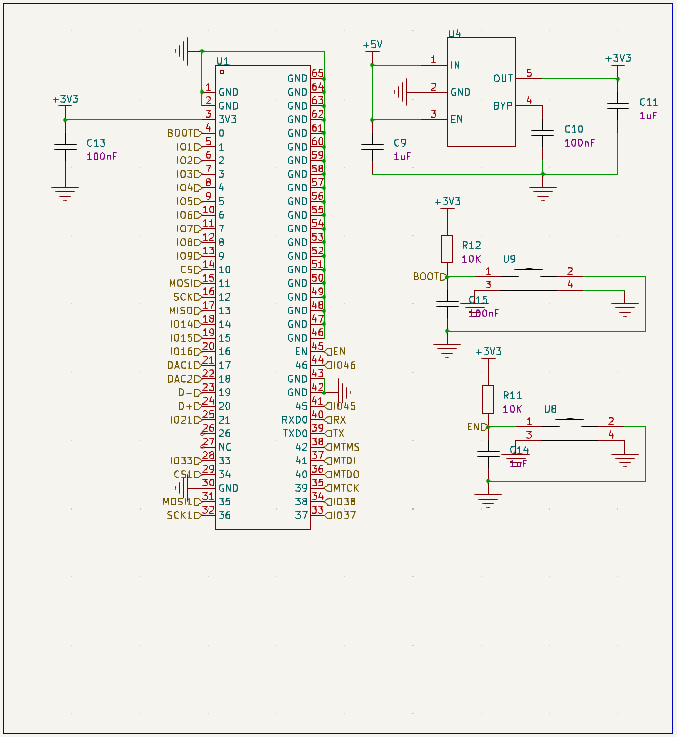
Task: Select resistor R12 10K symbol
Action: (447, 249)
